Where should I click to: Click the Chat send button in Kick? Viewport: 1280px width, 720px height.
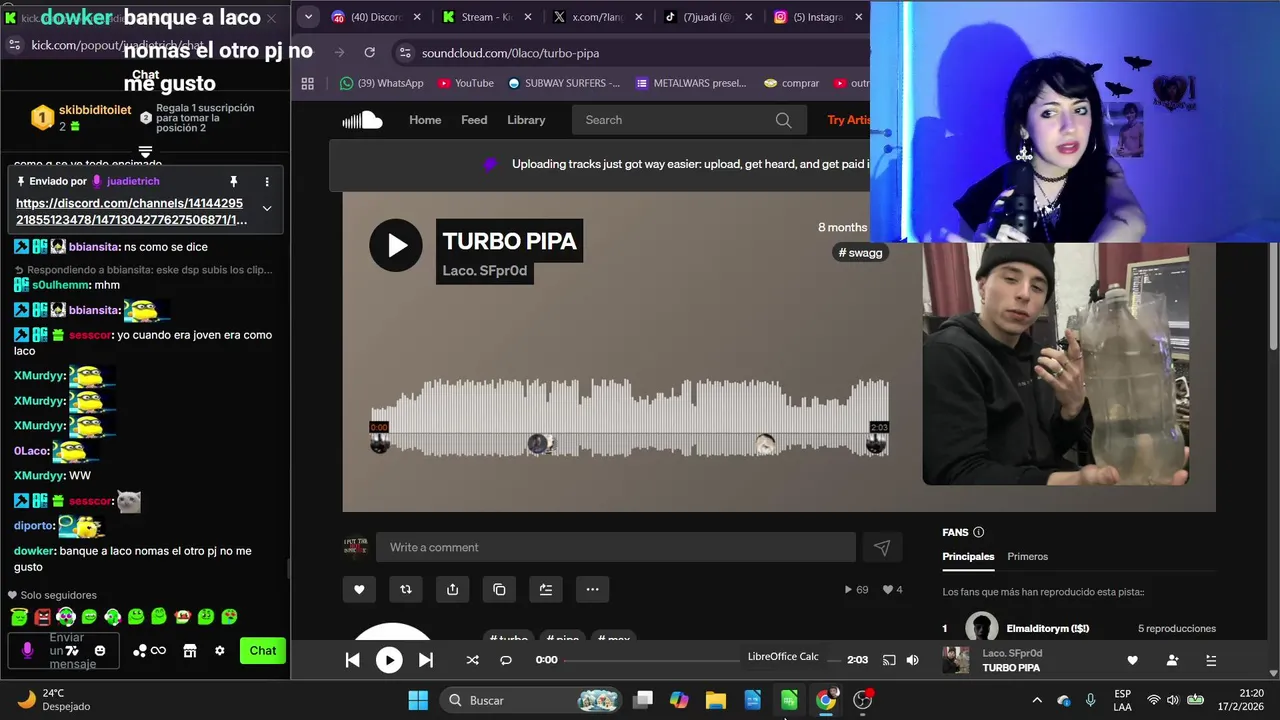click(x=263, y=650)
